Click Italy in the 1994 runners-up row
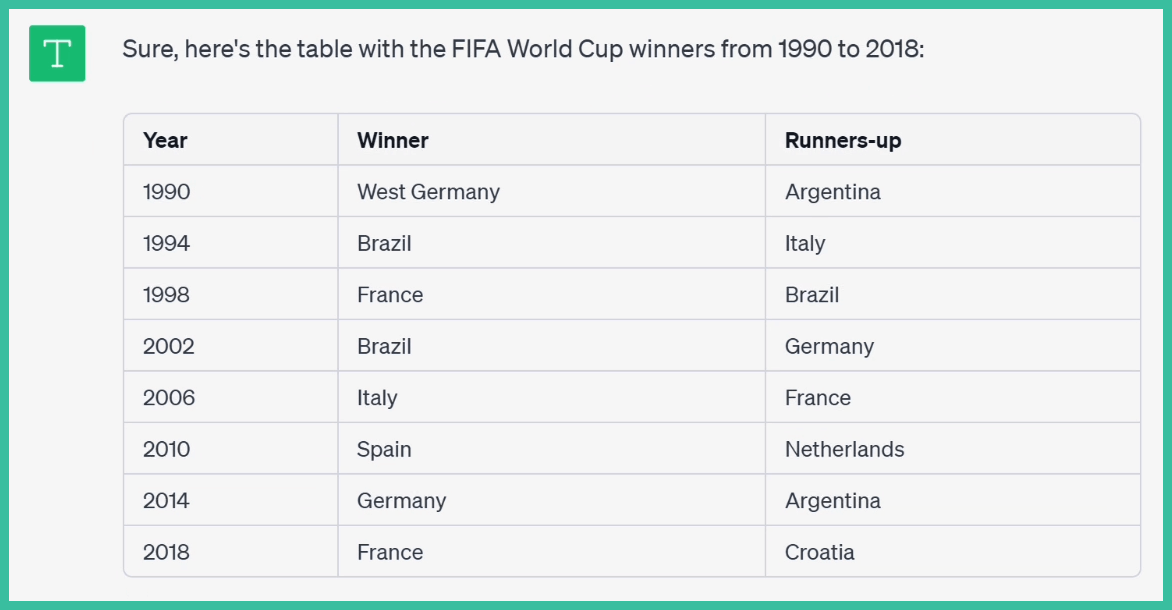The image size is (1172, 610). 805,243
